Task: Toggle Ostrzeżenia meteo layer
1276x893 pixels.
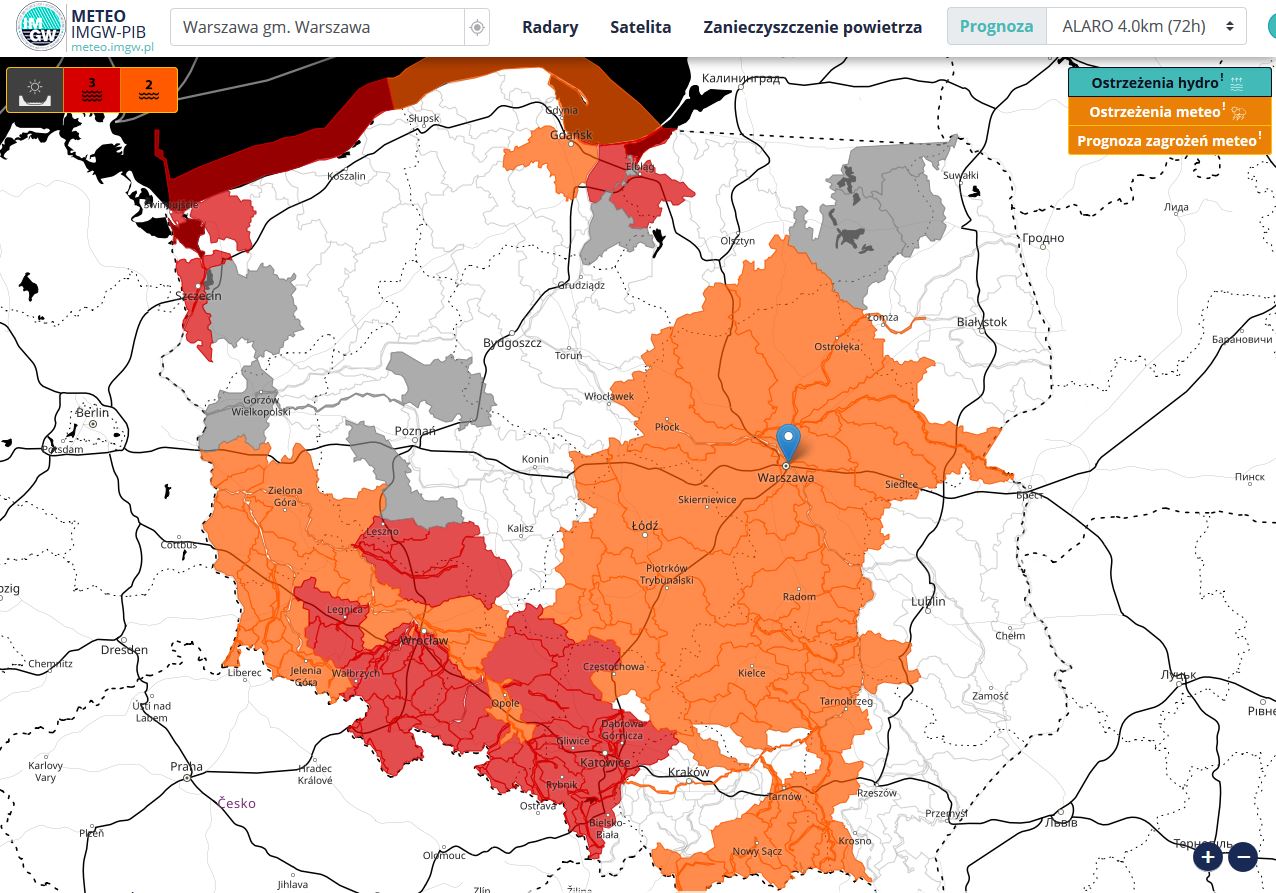Action: click(1169, 112)
